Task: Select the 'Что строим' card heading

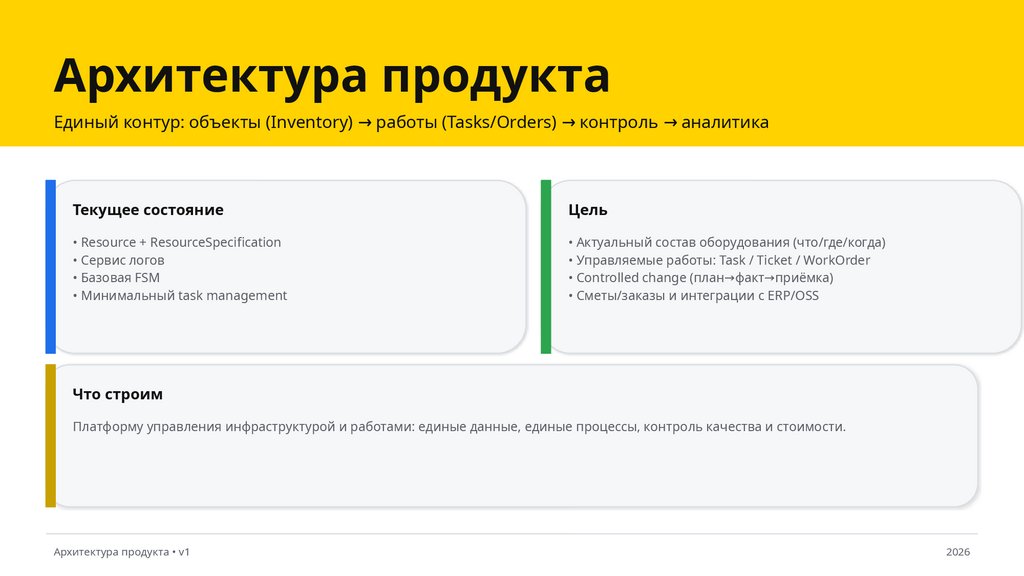Action: coord(118,394)
